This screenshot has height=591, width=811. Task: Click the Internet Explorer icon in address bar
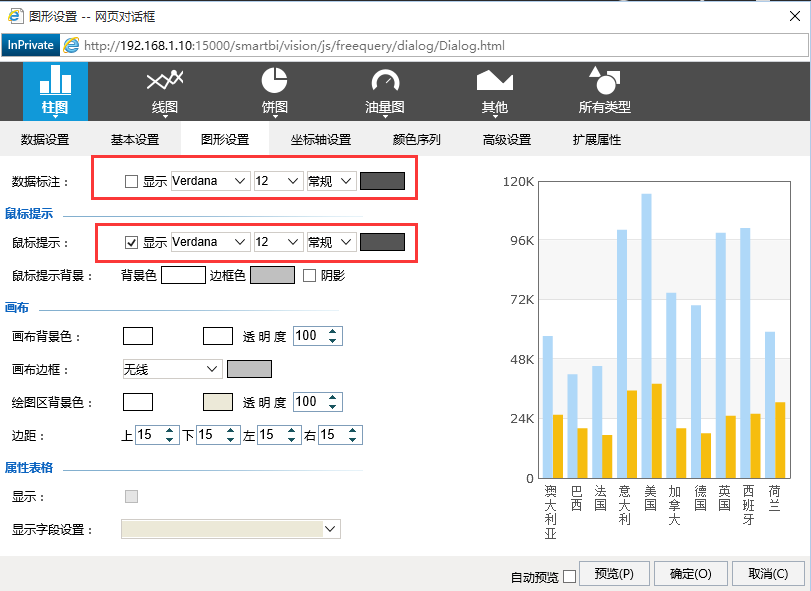tap(71, 46)
